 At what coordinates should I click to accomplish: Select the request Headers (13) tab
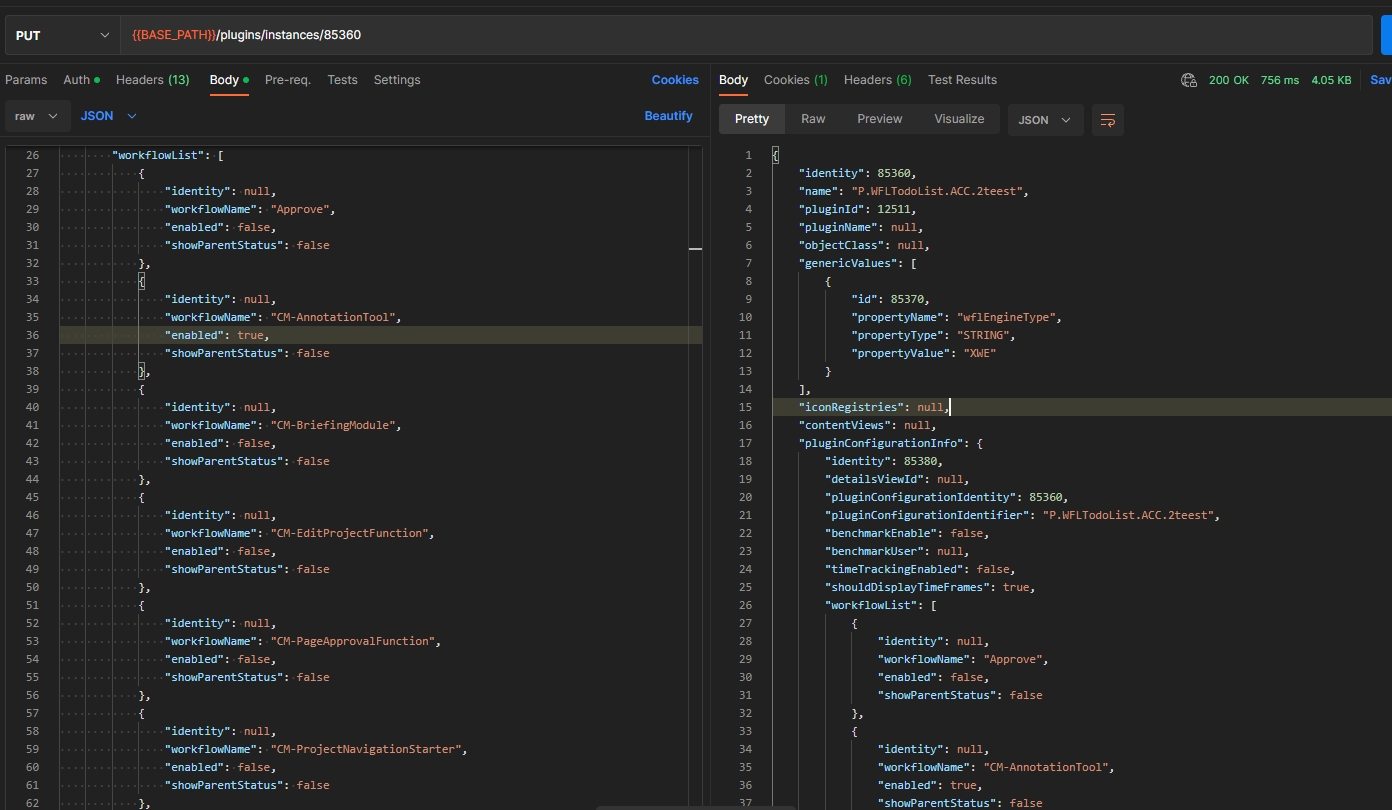[152, 80]
